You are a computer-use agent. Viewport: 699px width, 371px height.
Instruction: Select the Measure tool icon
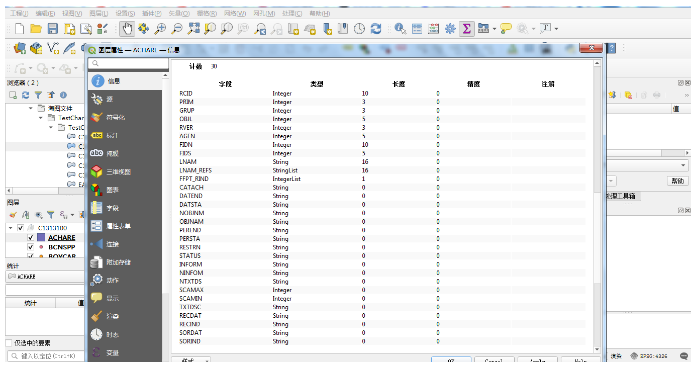pyautogui.click(x=483, y=29)
